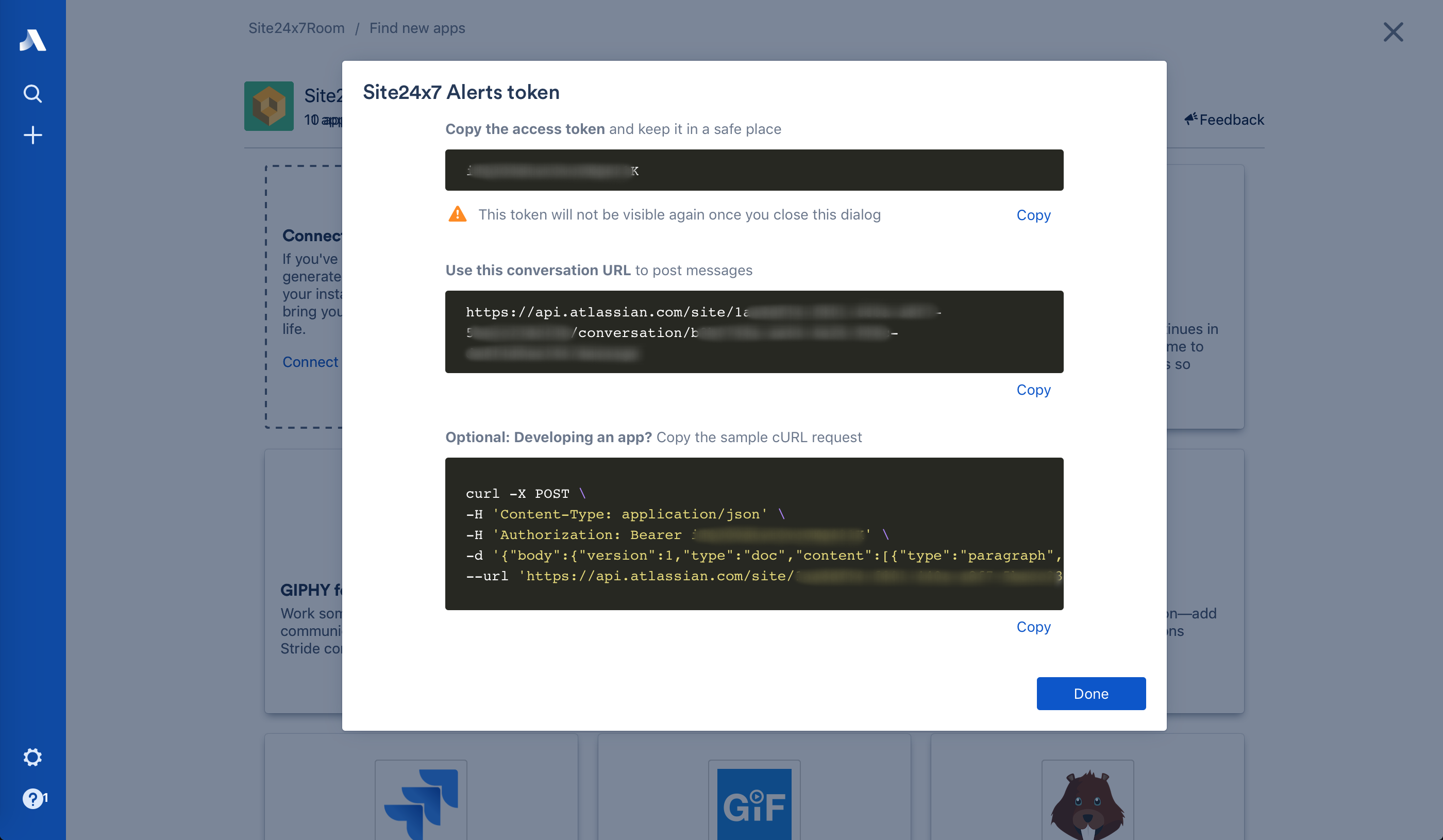Copy the sample cURL request
1443x840 pixels.
[x=1034, y=627]
